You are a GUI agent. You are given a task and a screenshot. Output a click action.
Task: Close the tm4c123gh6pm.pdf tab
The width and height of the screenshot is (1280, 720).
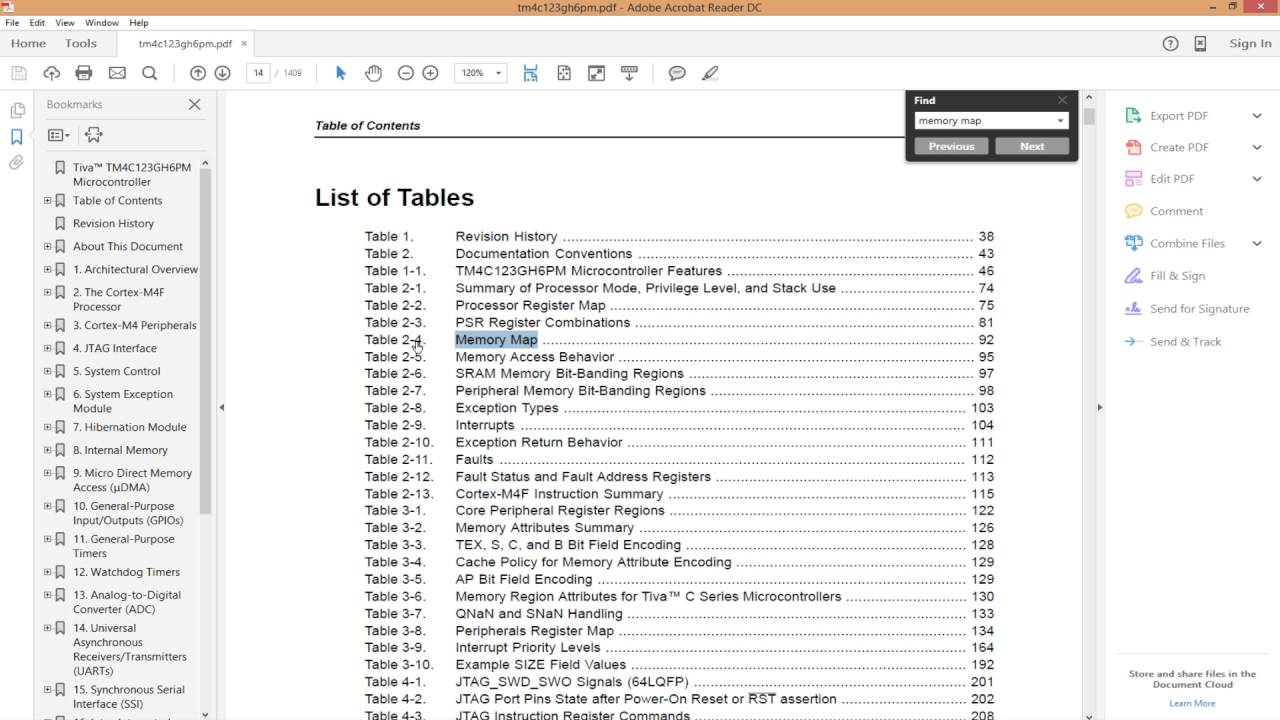244,43
